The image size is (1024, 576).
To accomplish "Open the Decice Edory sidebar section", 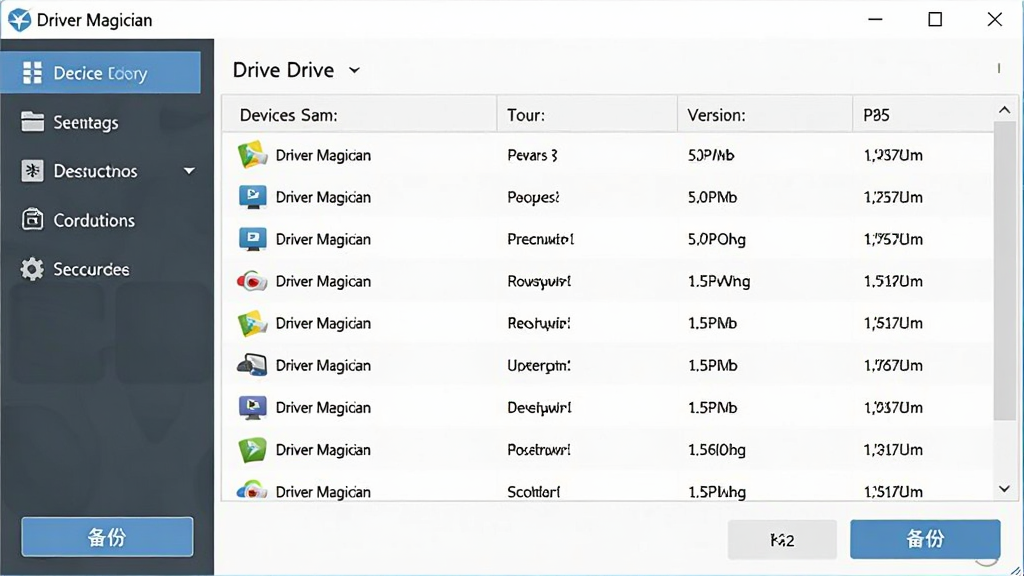I will 101,72.
